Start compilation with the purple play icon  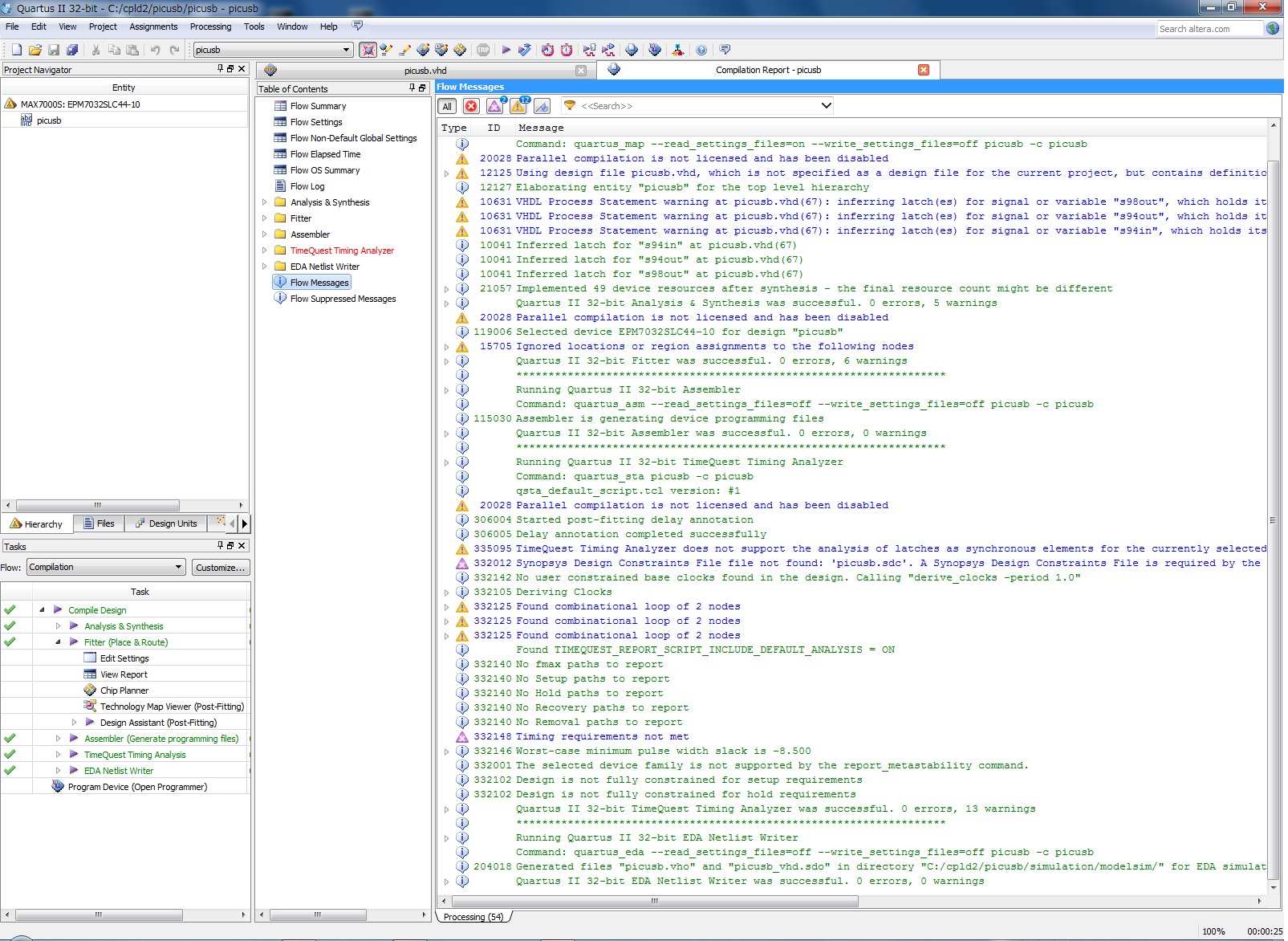(506, 50)
